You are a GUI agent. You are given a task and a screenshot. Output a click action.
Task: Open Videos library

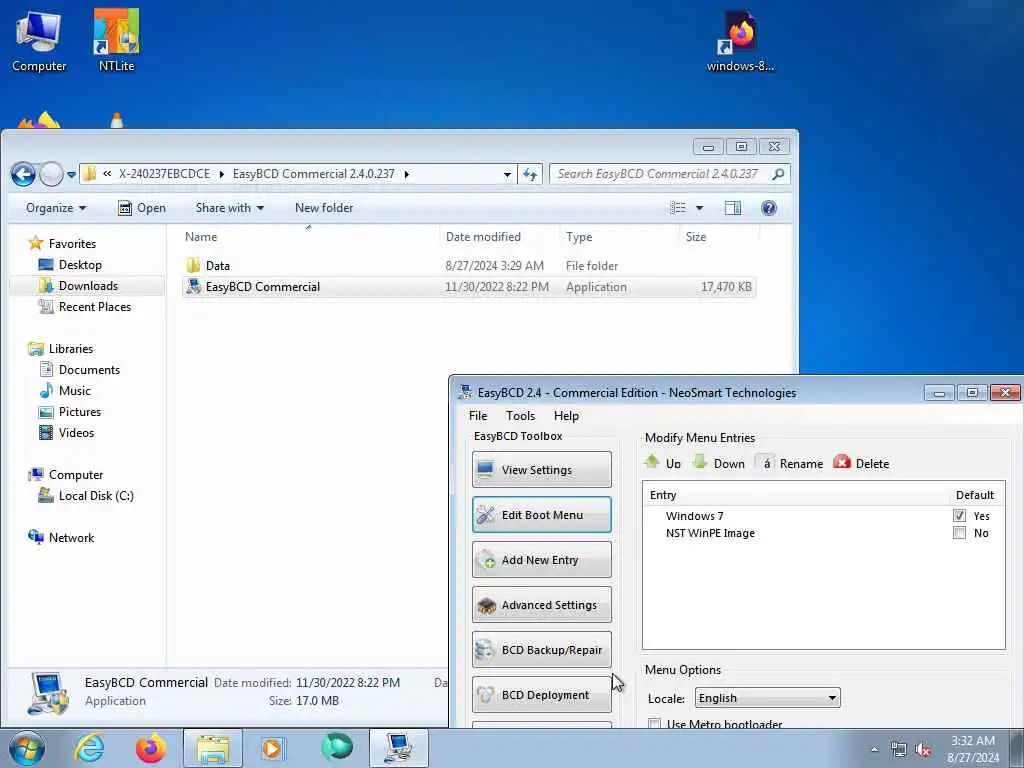coord(76,432)
